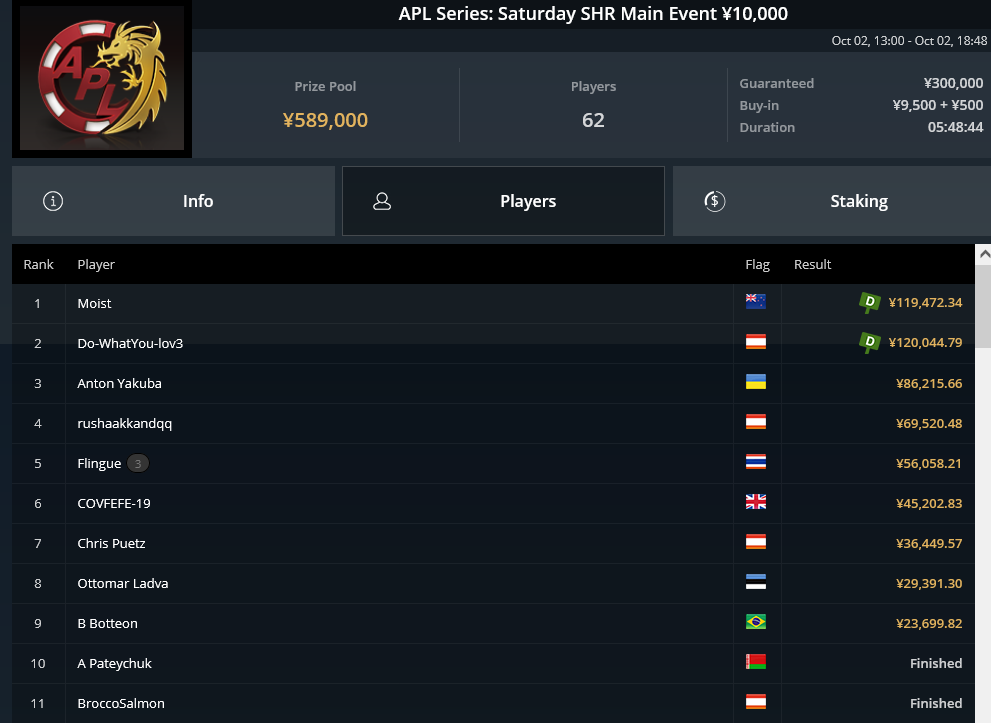Click the Players tab person icon
Image resolution: width=991 pixels, height=723 pixels.
(x=382, y=201)
